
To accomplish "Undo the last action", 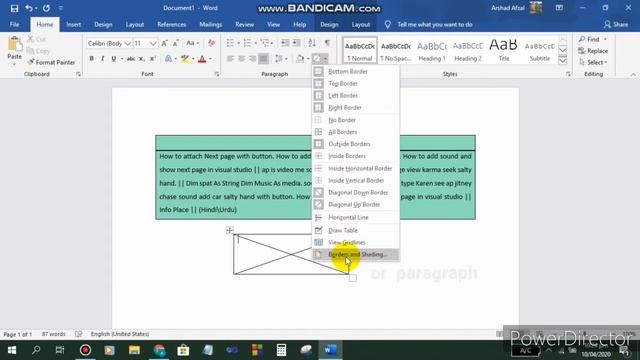I will (x=29, y=8).
